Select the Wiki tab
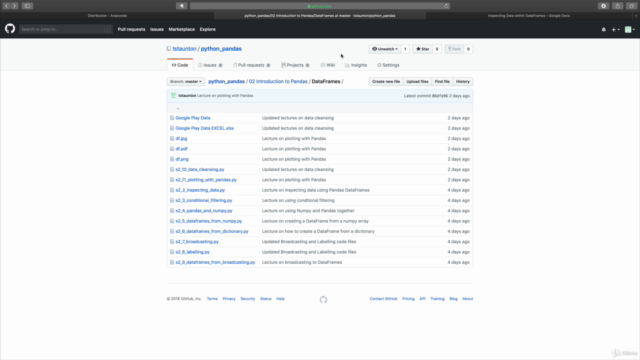This screenshot has height=360, width=640. pos(328,65)
